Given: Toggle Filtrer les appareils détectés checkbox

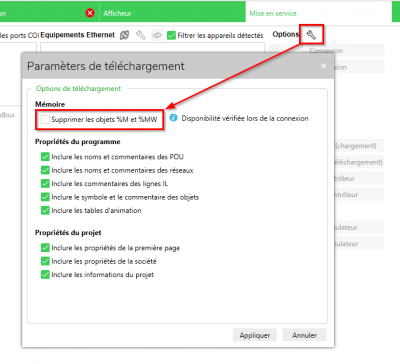Looking at the screenshot, I should click(x=171, y=35).
